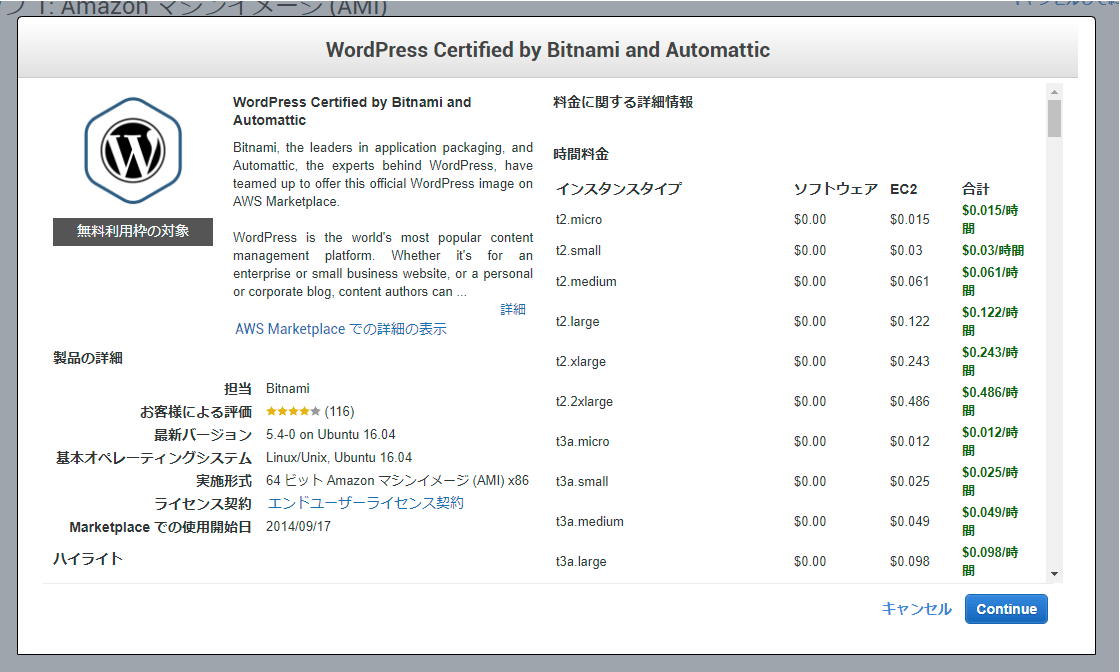Select the t3a.medium instance type text

tap(589, 522)
